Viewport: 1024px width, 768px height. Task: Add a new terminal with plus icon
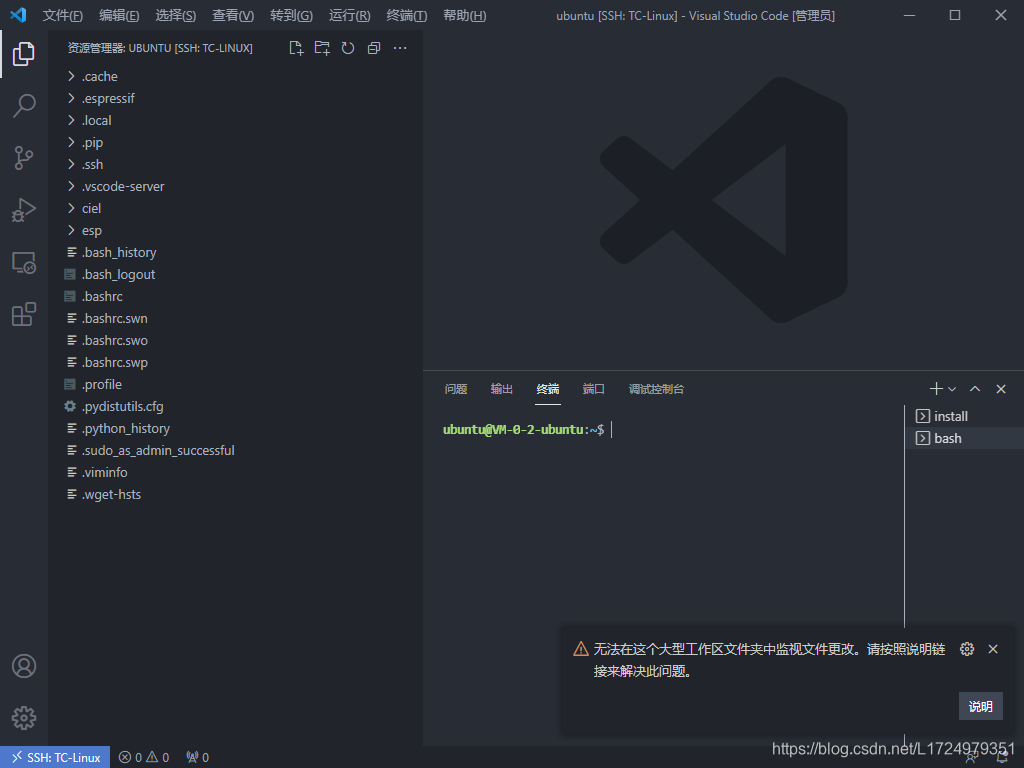point(936,389)
